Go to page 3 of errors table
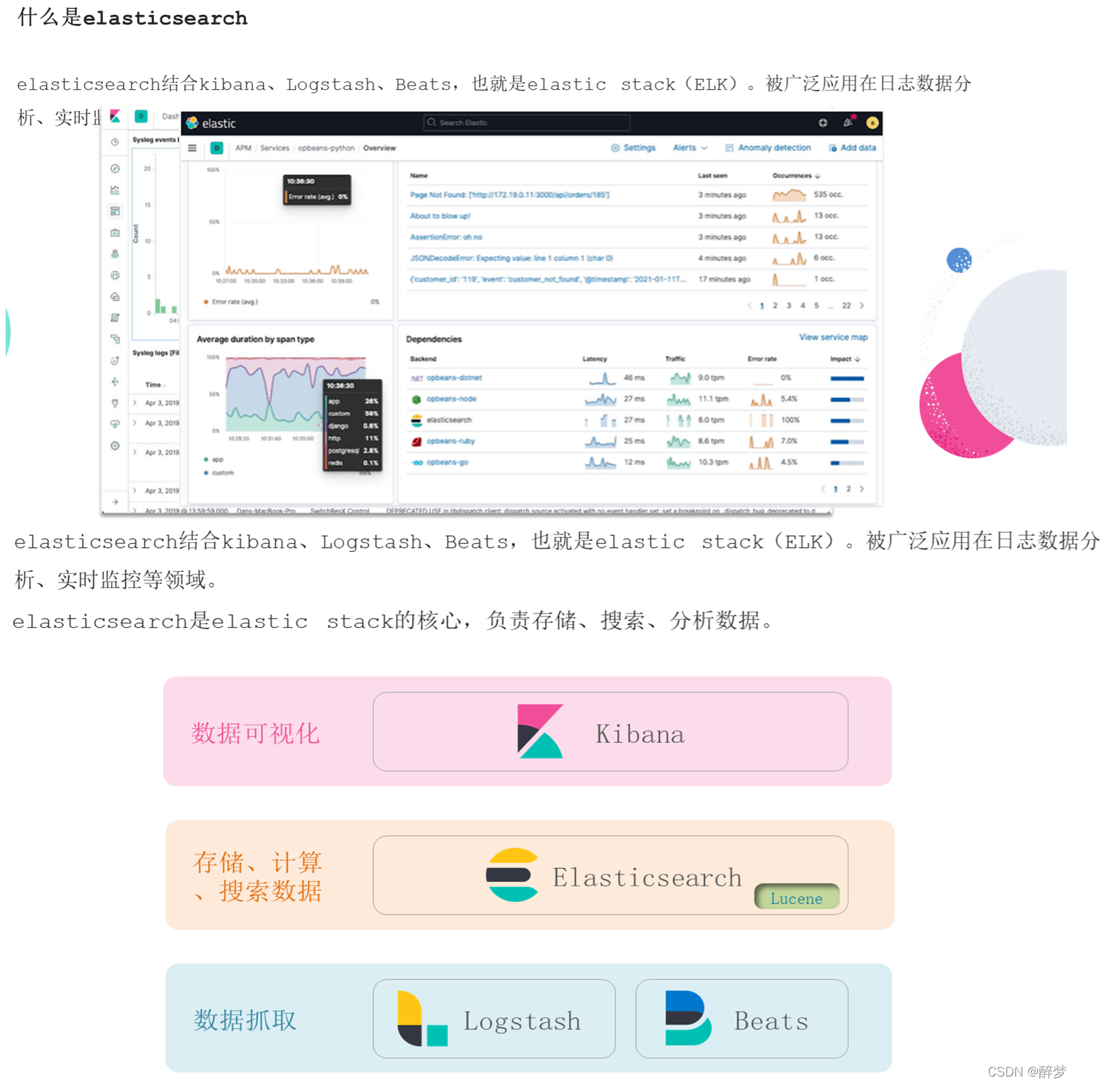Viewport: 1120px width, 1085px height. click(789, 306)
